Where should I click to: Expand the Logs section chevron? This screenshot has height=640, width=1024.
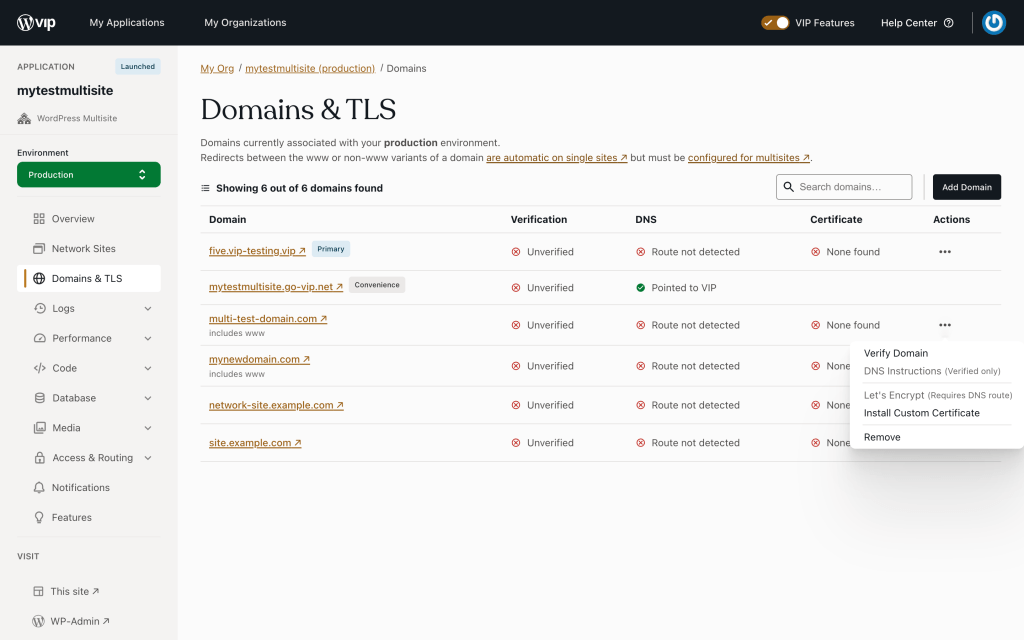click(148, 309)
